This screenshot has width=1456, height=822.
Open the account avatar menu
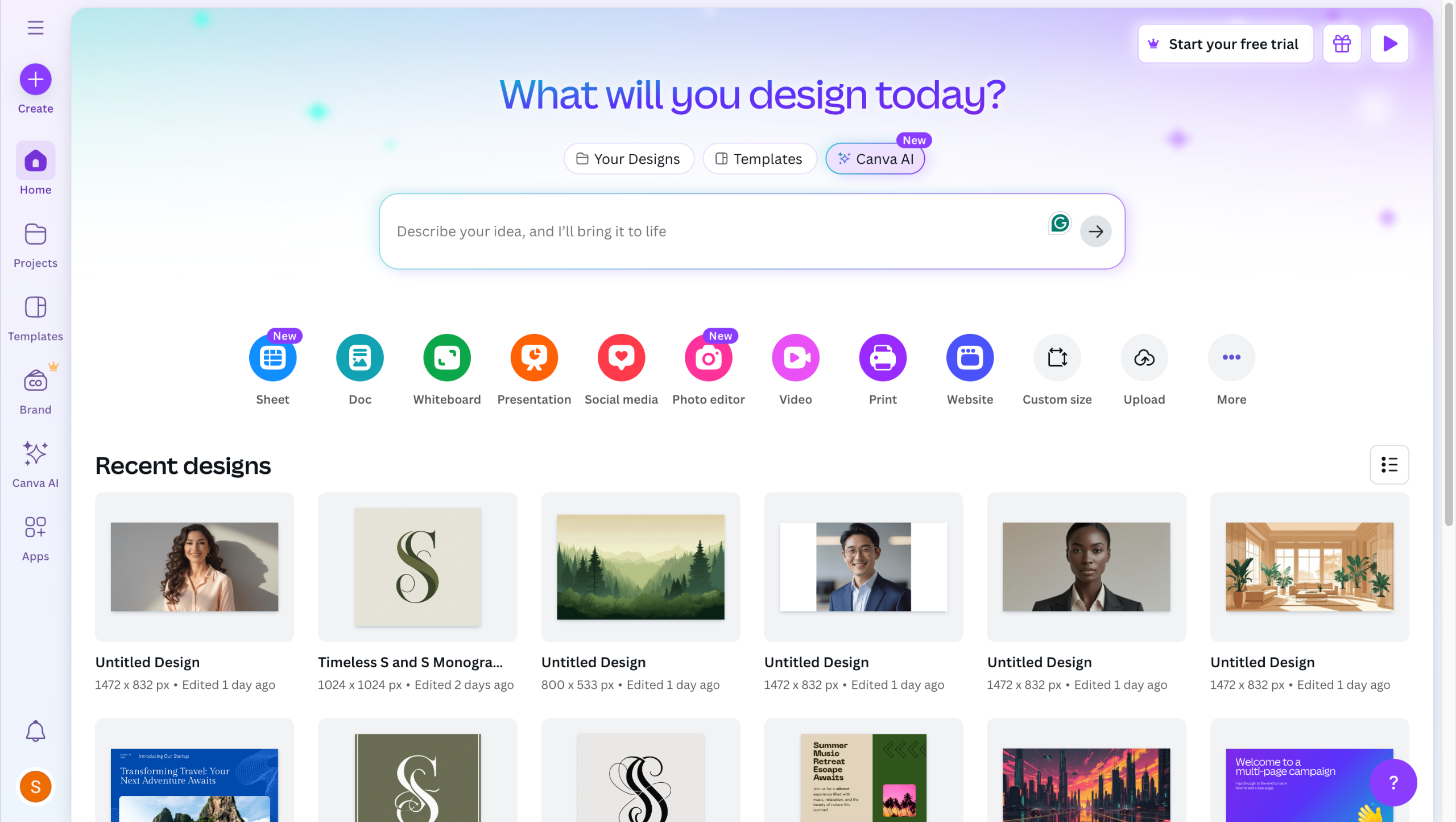point(35,787)
